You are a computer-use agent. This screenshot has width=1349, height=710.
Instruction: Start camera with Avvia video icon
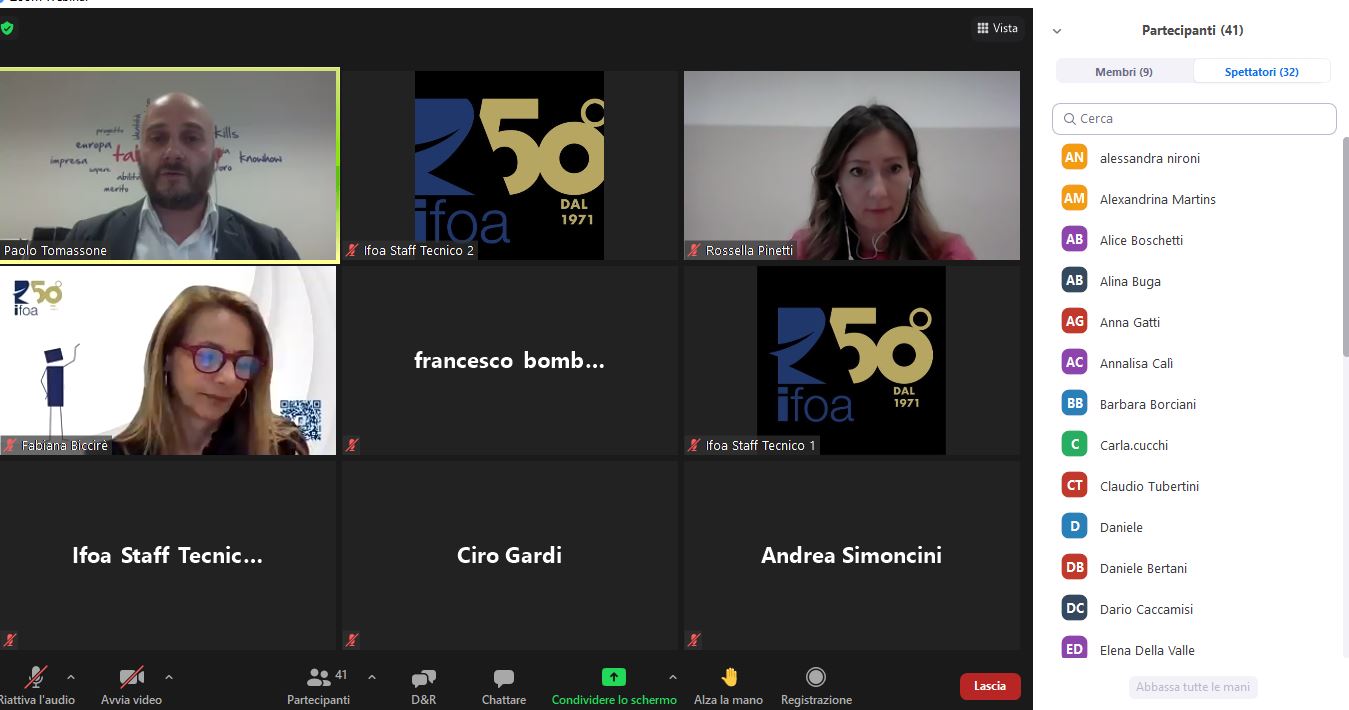(x=131, y=677)
